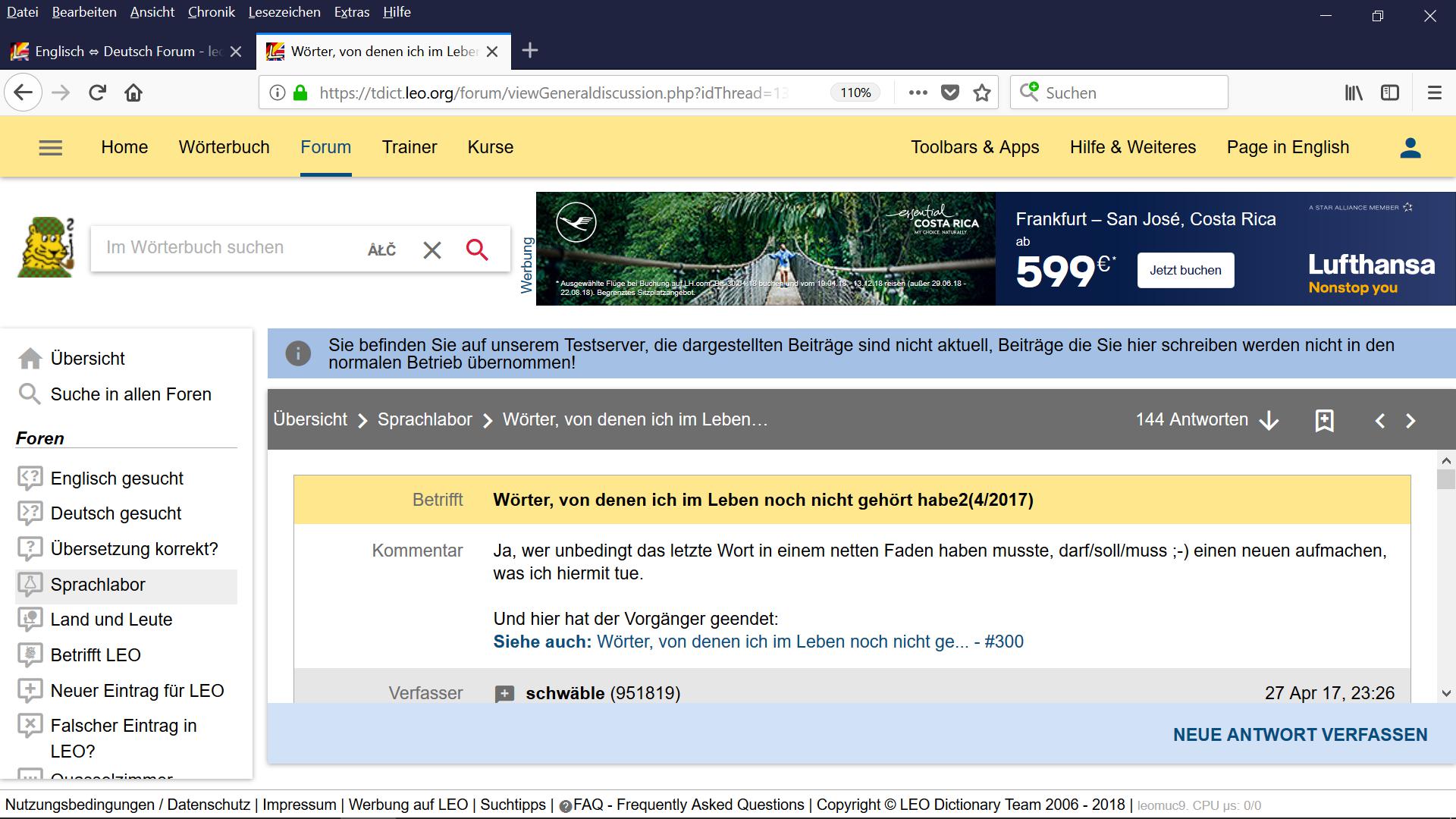Expand Hilfe & Weiteres menu
The width and height of the screenshot is (1456, 819).
pyautogui.click(x=1133, y=147)
